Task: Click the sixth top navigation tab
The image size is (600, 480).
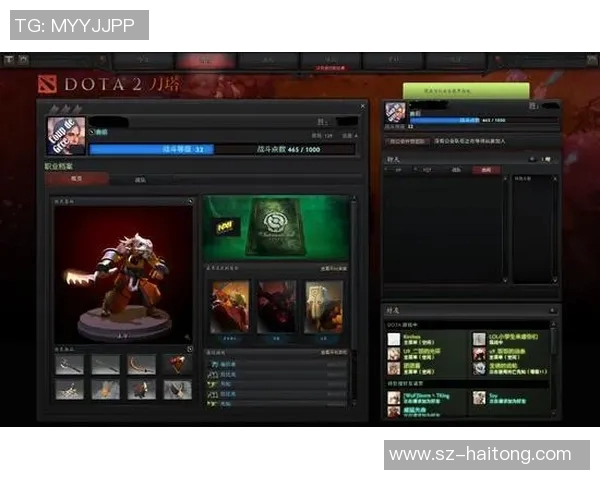Action: pyautogui.click(x=455, y=60)
